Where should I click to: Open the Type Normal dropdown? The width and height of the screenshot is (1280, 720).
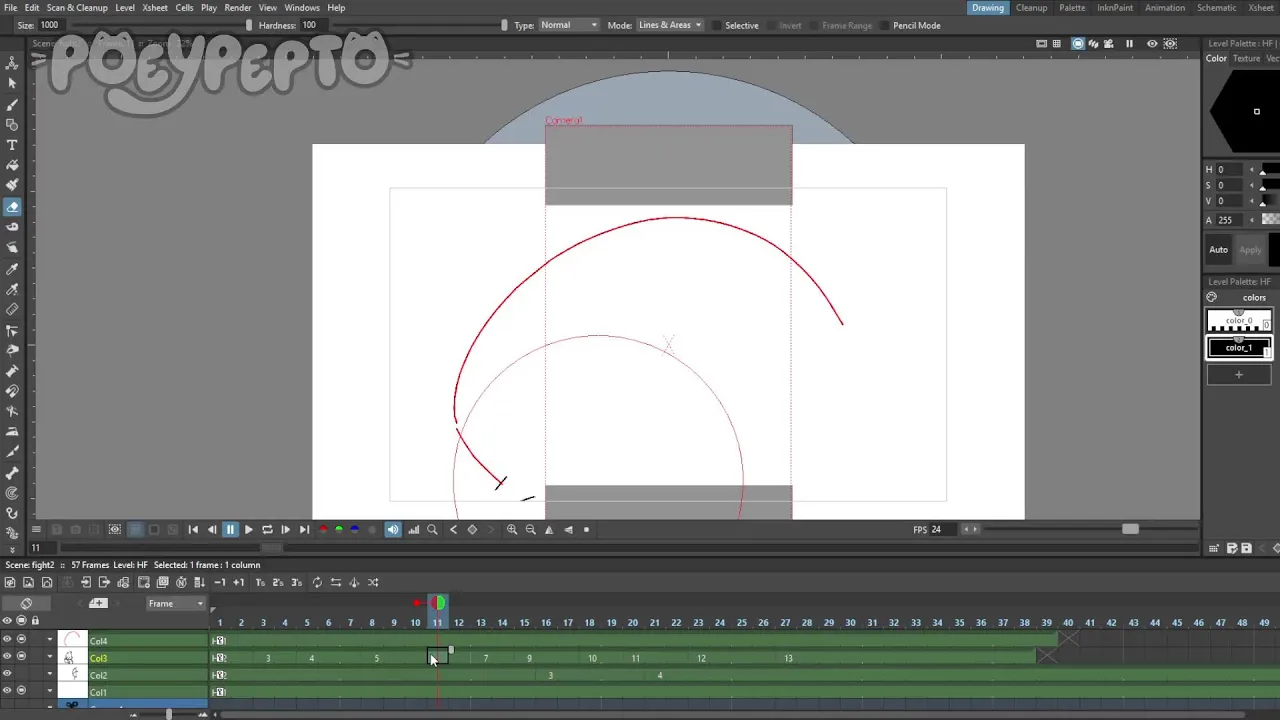tap(568, 25)
